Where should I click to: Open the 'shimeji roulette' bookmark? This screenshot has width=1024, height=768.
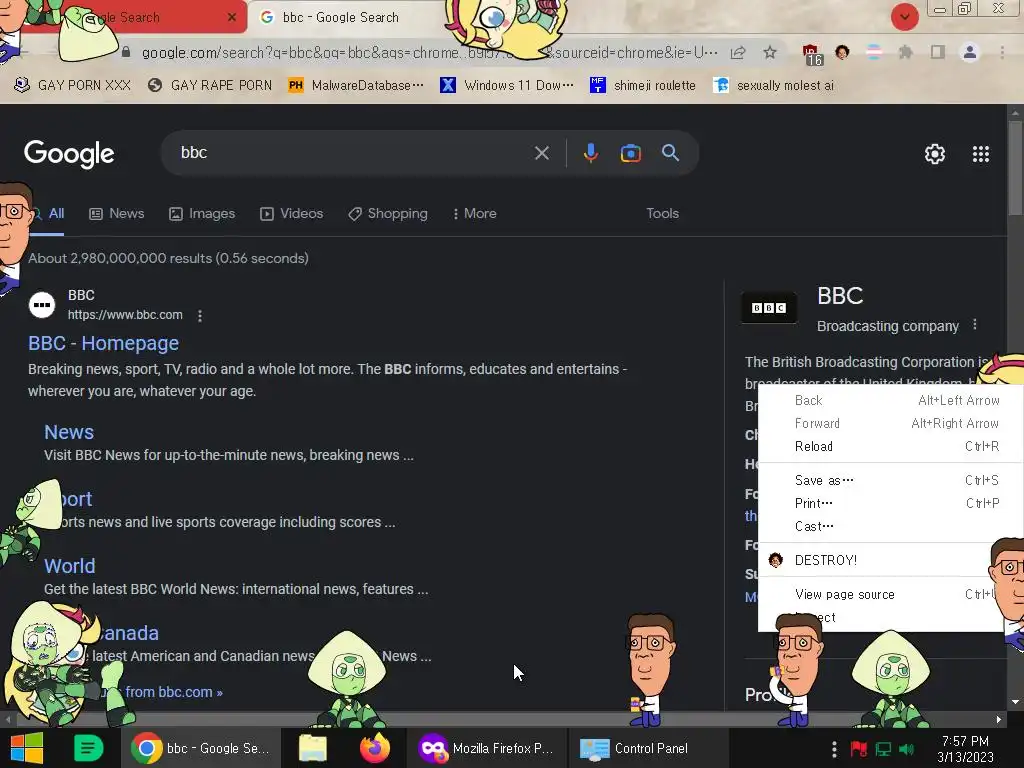coord(643,86)
